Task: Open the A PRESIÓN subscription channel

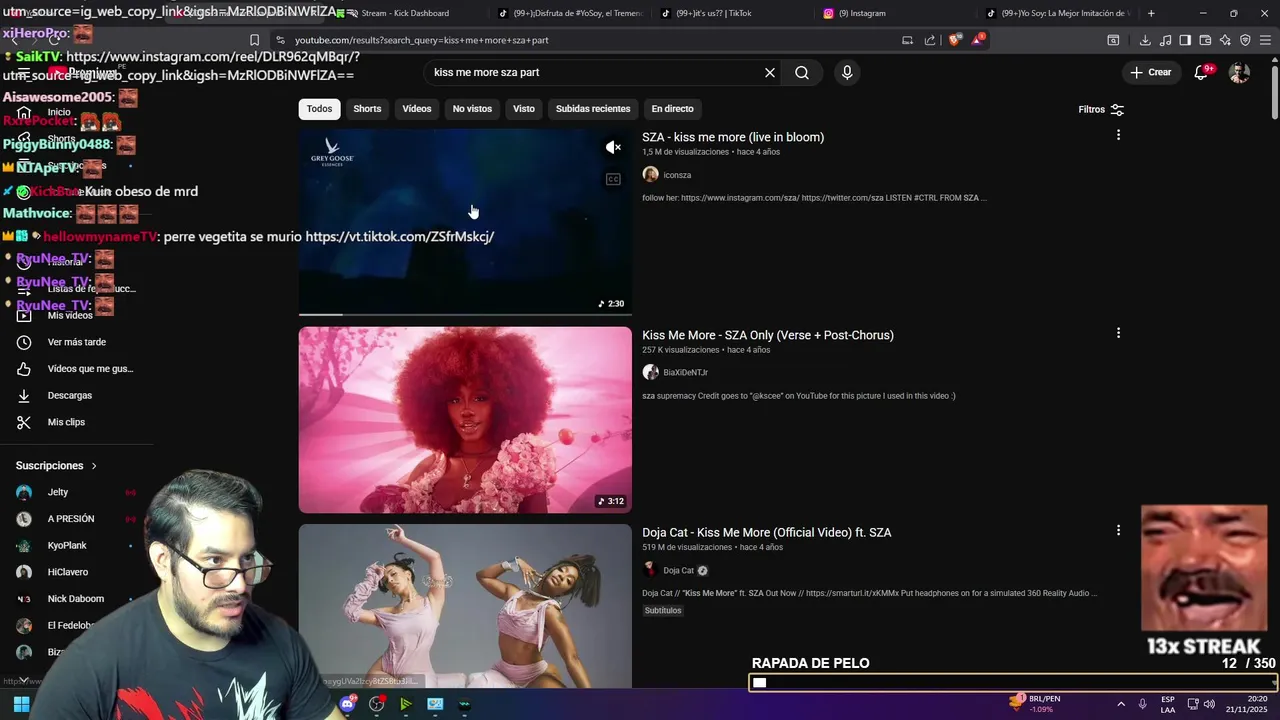Action: click(x=72, y=519)
